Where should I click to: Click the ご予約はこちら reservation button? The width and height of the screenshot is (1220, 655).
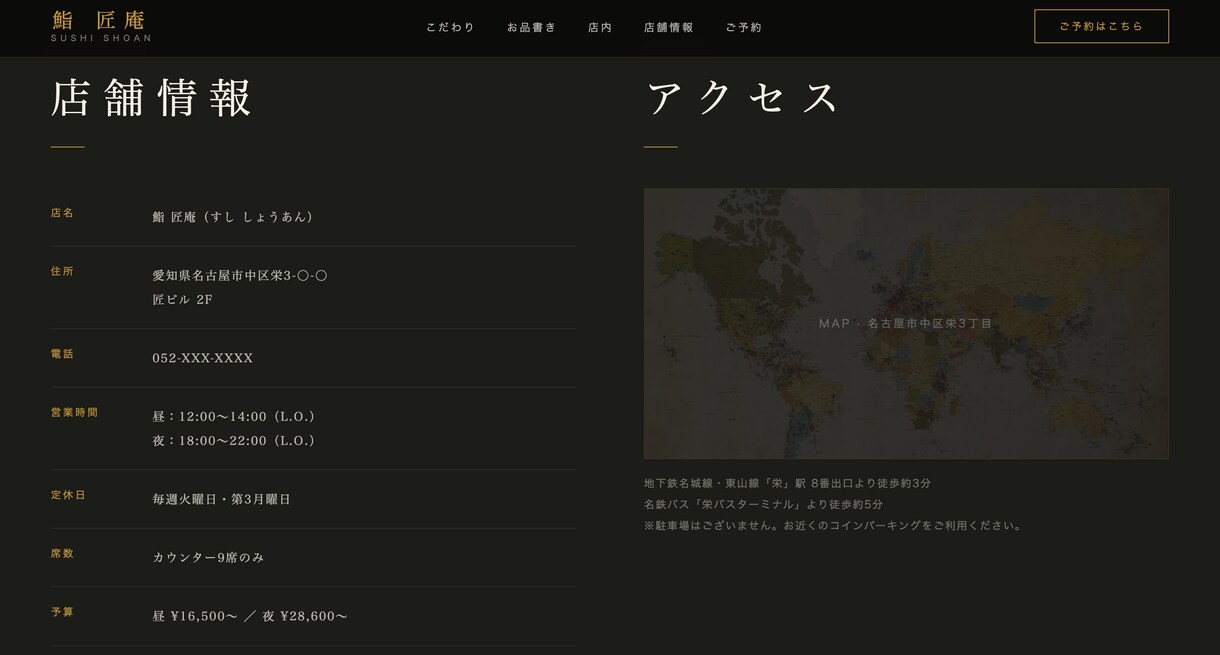click(1101, 26)
